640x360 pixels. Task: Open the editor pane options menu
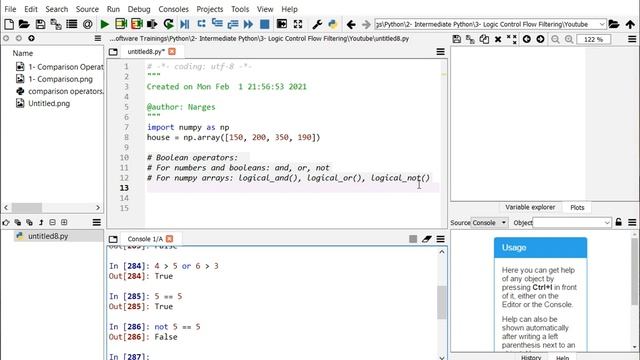440,51
